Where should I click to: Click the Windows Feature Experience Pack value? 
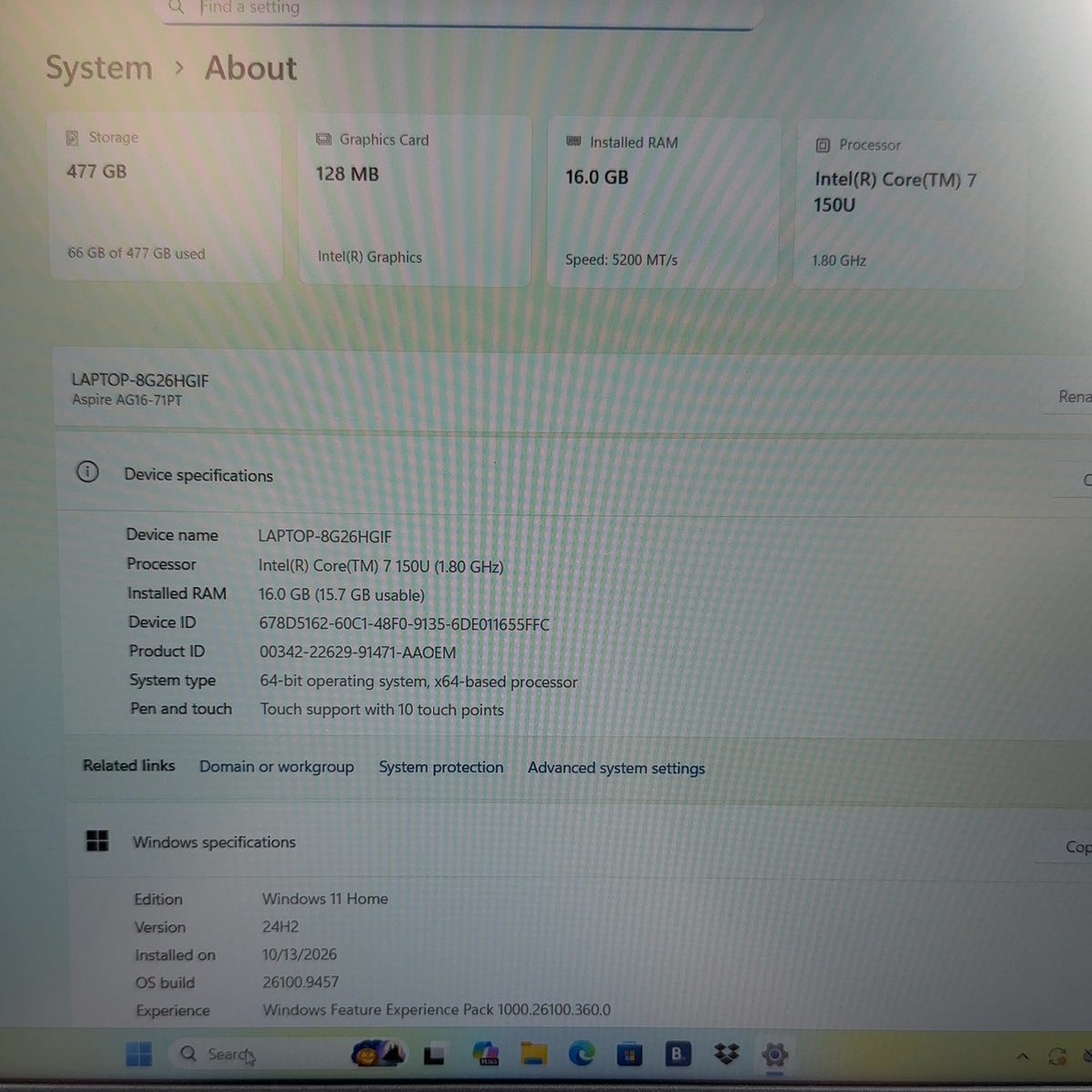437,1009
